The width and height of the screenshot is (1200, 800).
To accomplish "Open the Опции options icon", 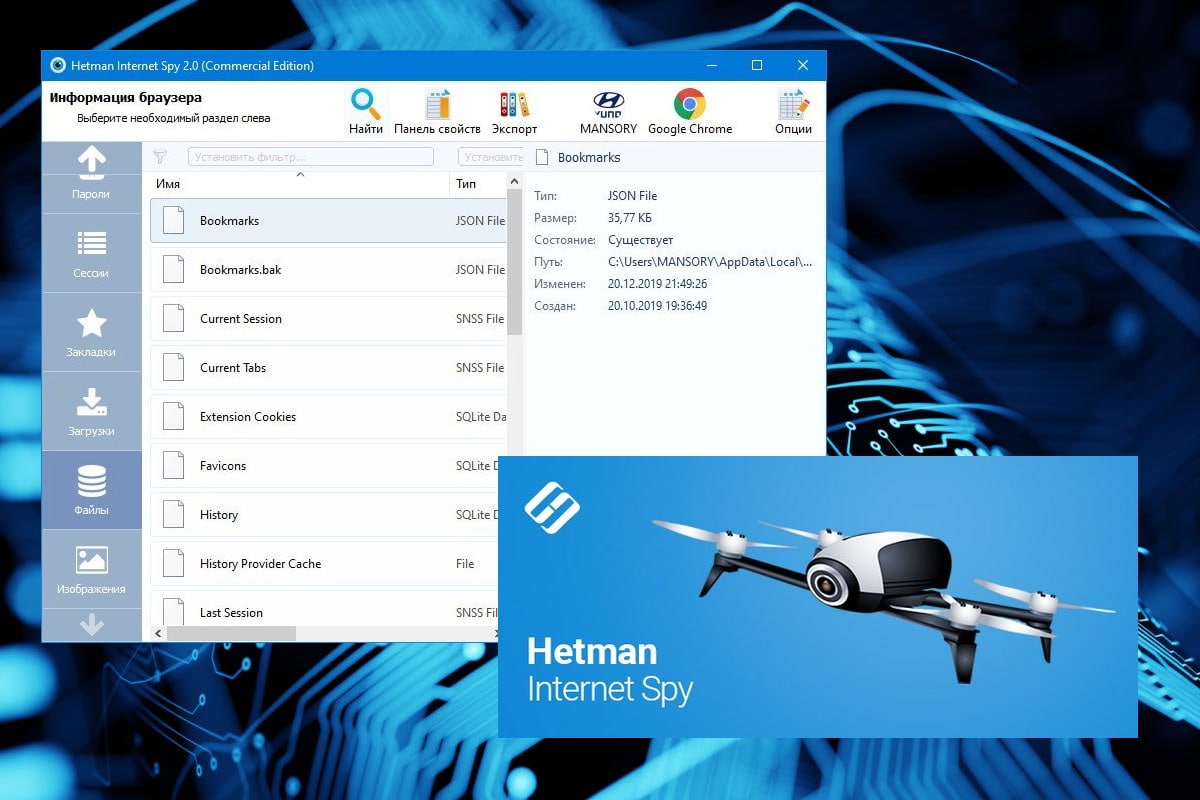I will 793,105.
